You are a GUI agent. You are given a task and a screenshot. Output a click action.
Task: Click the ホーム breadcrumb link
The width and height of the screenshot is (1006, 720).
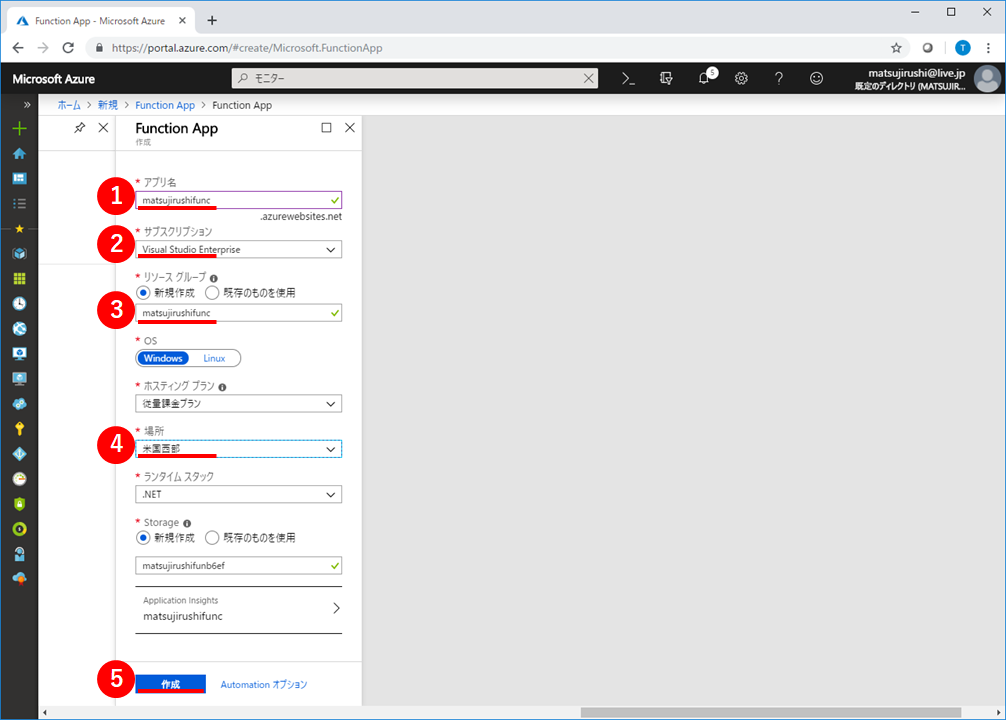[x=69, y=105]
